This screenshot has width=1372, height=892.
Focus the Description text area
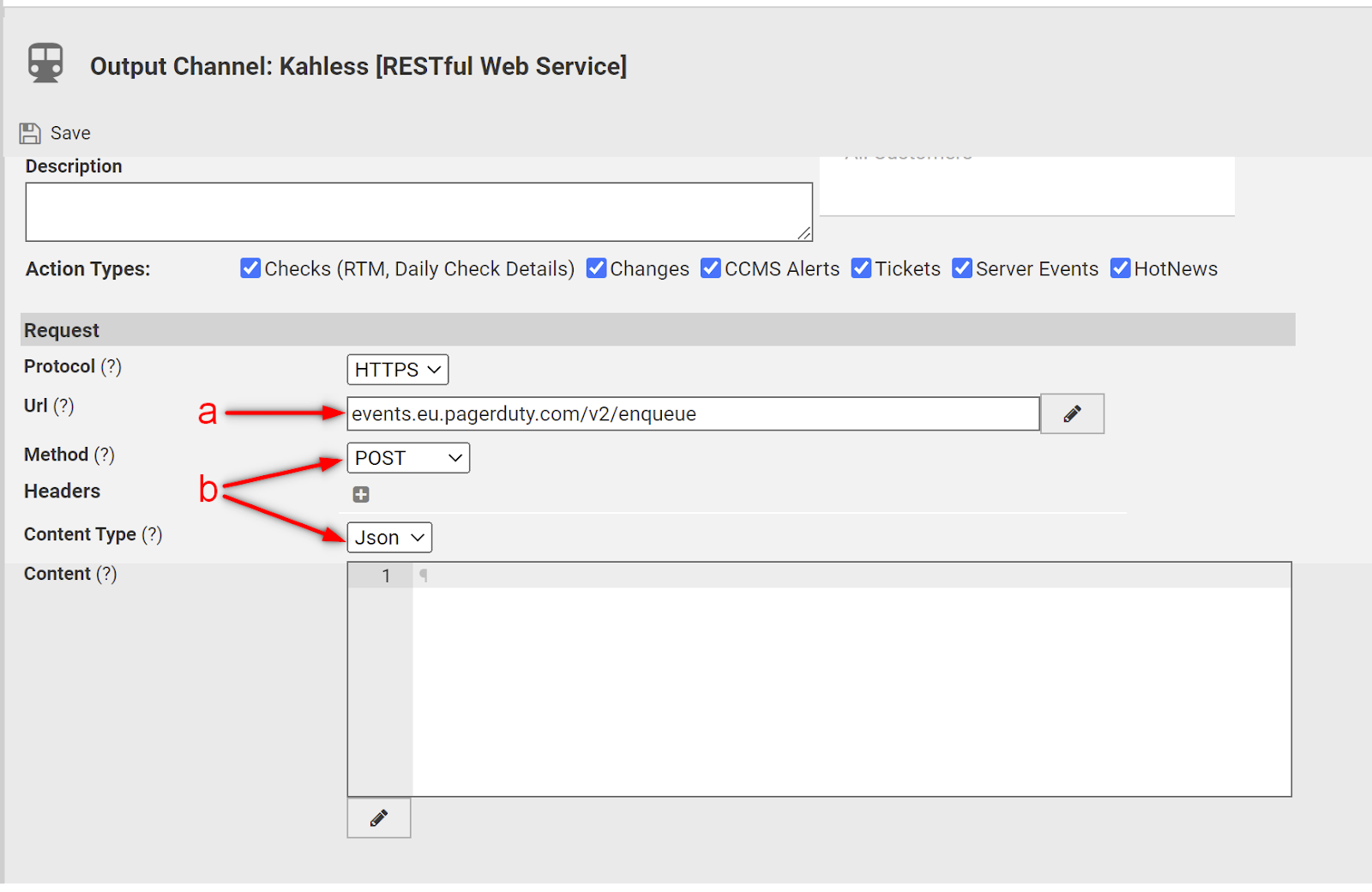click(x=418, y=212)
